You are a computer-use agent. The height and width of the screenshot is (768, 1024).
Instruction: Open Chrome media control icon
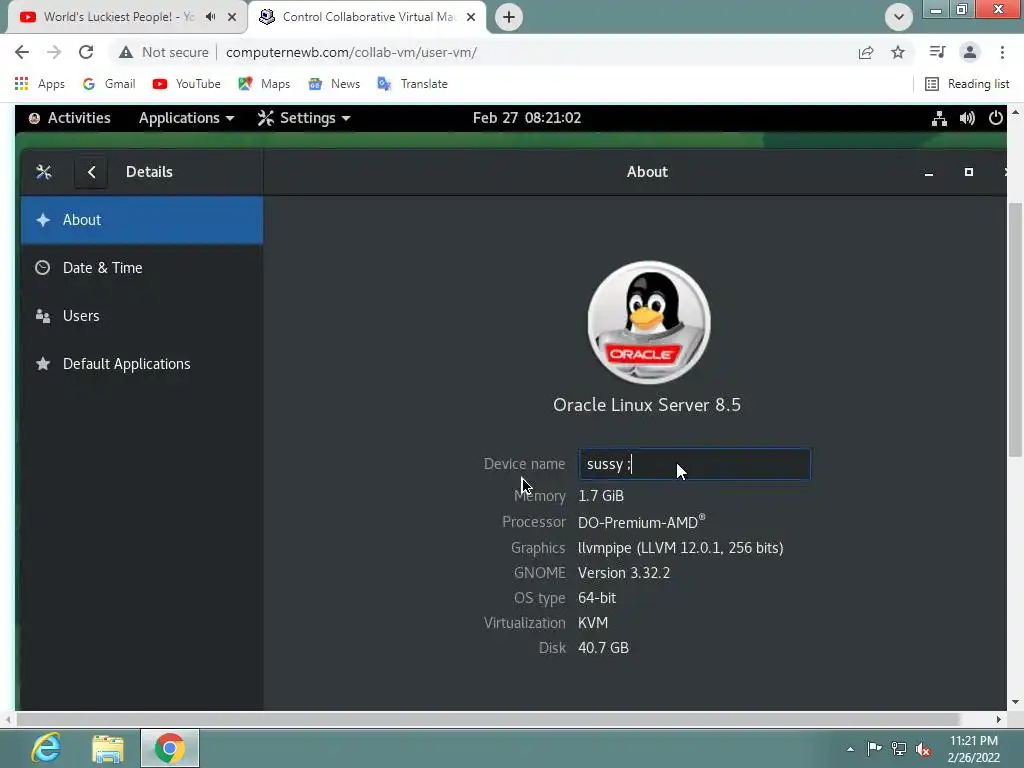click(x=937, y=52)
